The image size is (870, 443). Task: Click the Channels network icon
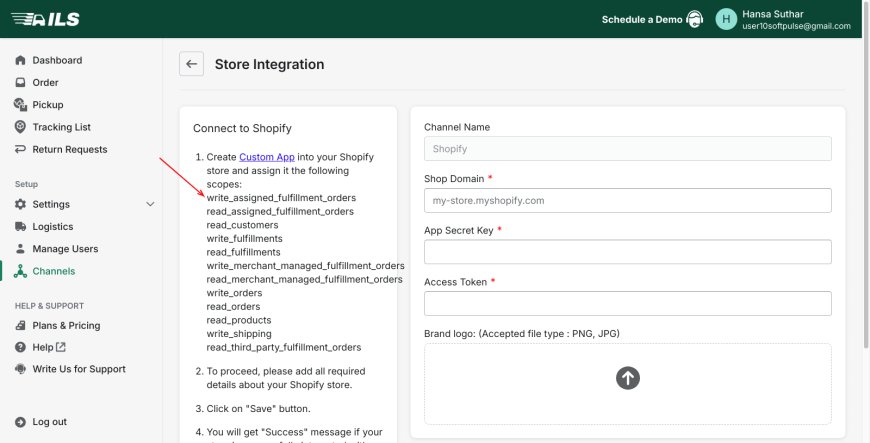click(21, 271)
